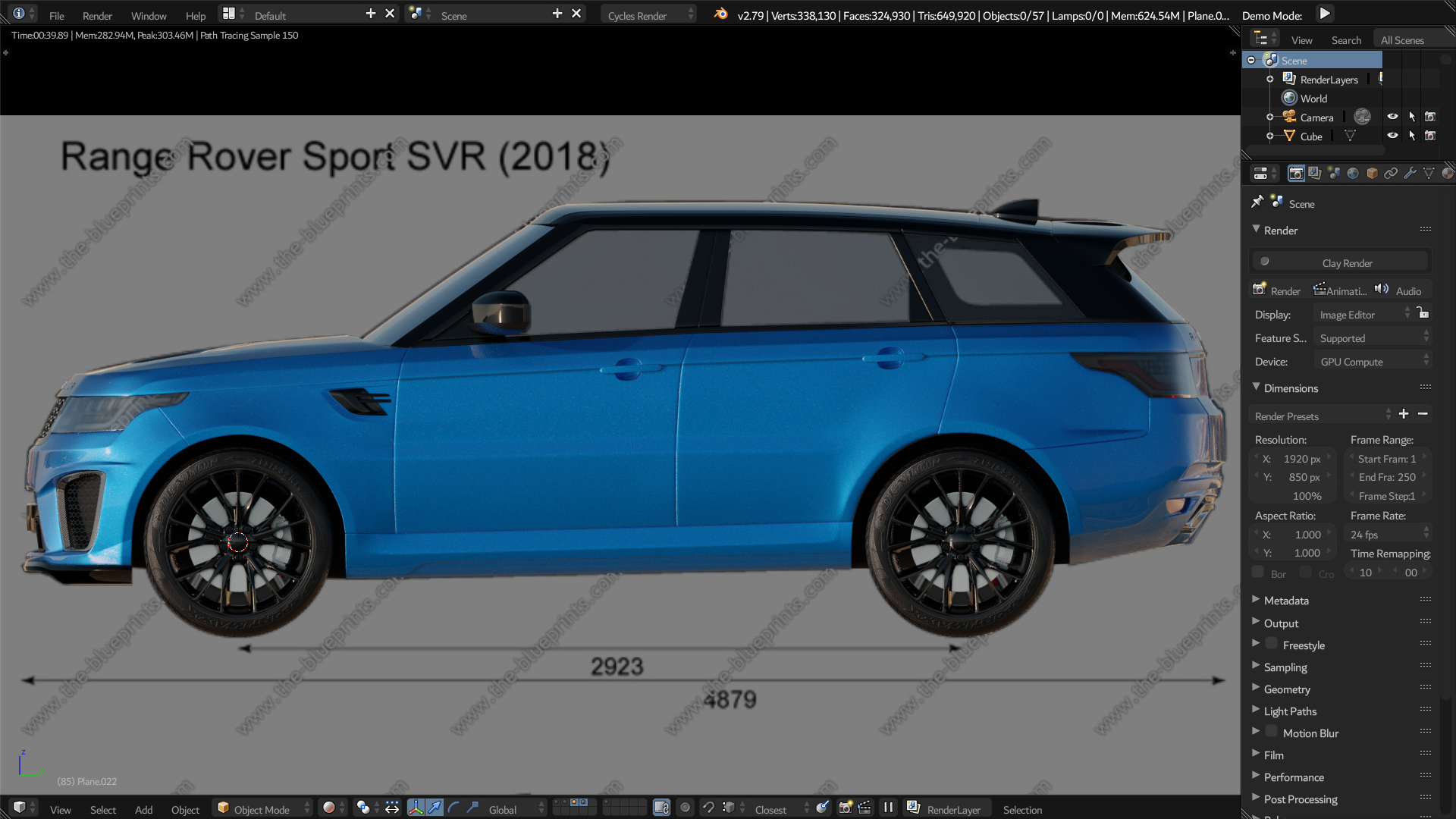1456x819 pixels.
Task: Click the Audio mixdown button
Action: pos(1401,290)
